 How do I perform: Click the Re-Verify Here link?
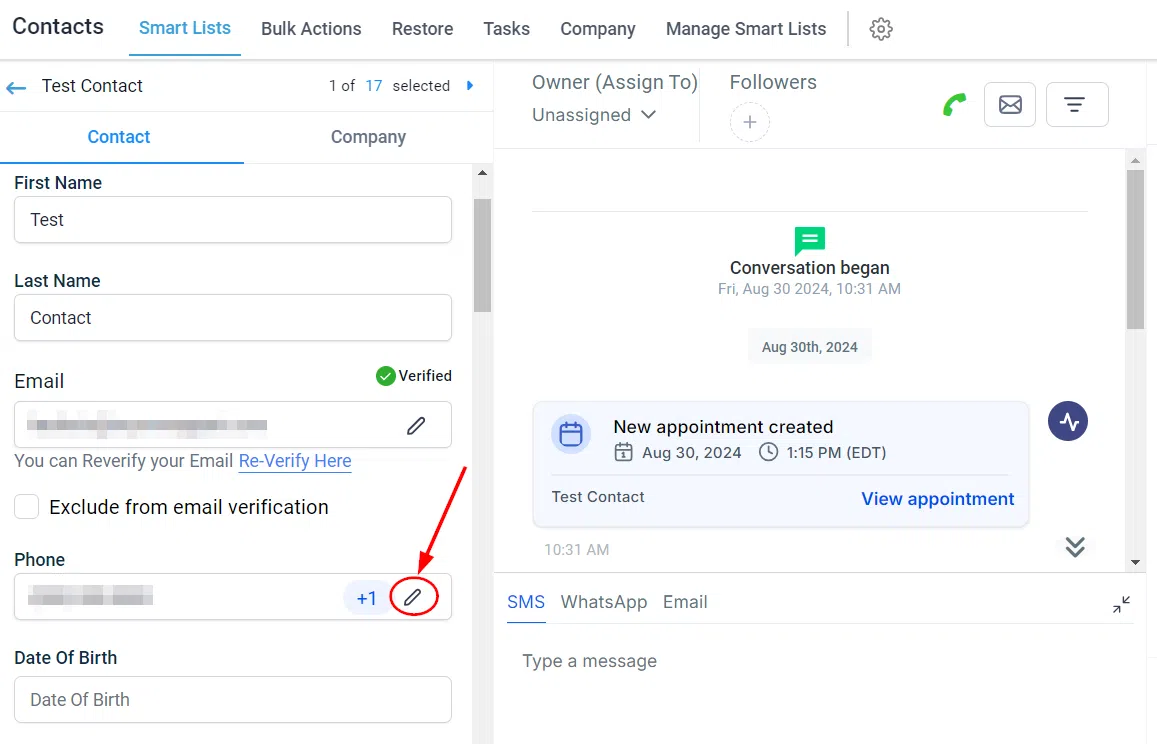pyautogui.click(x=295, y=461)
